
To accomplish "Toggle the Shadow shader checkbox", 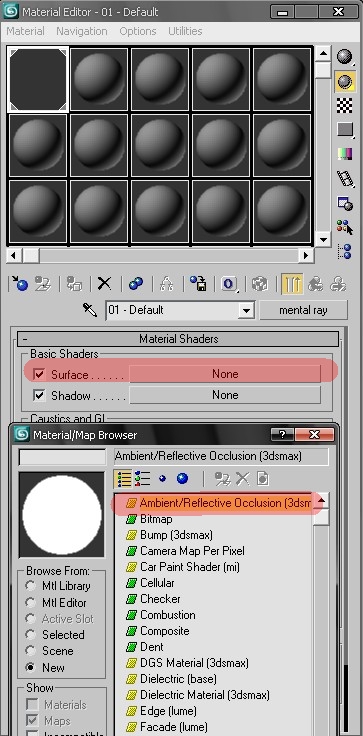I will [39, 395].
